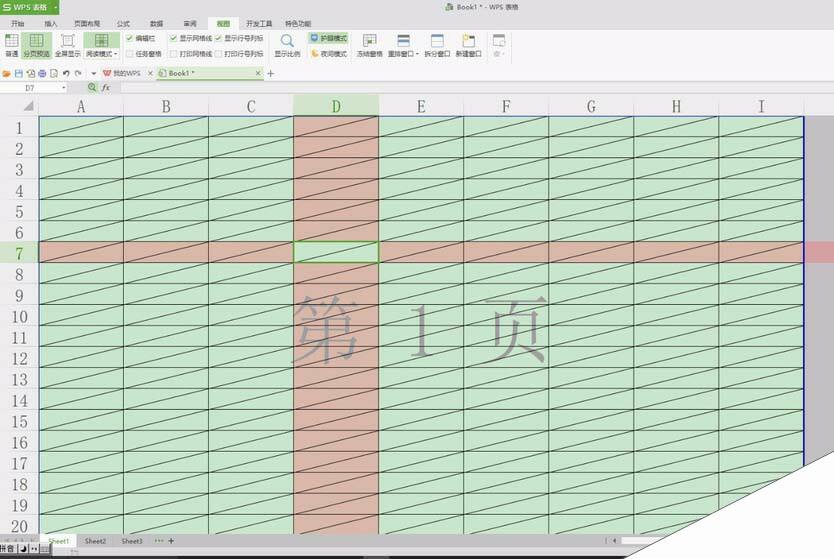
Task: Open the 开发工具 (Developer) tab
Action: point(259,23)
